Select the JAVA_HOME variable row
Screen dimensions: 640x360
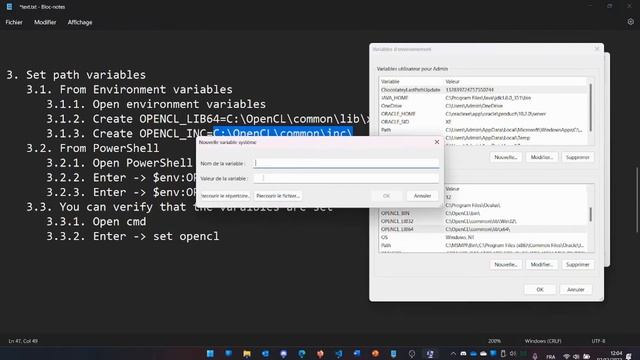click(484, 98)
